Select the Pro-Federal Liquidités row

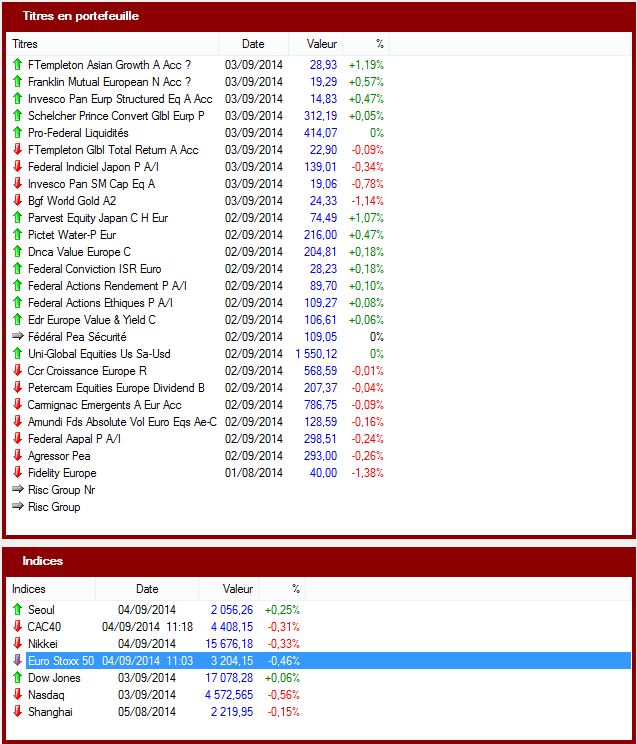(x=78, y=132)
